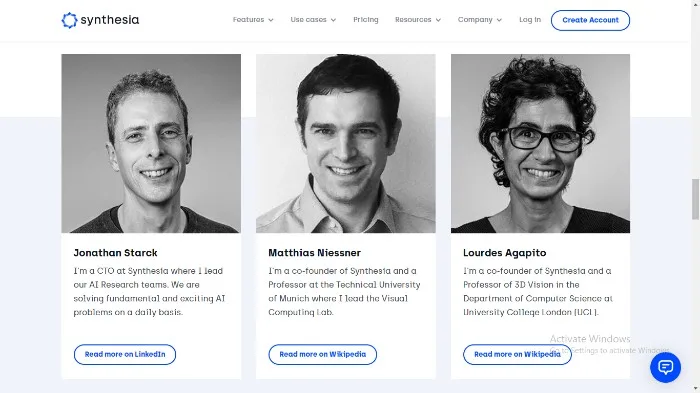The image size is (700, 393).
Task: Click the Matthias Niessner name heading
Action: [x=314, y=253]
